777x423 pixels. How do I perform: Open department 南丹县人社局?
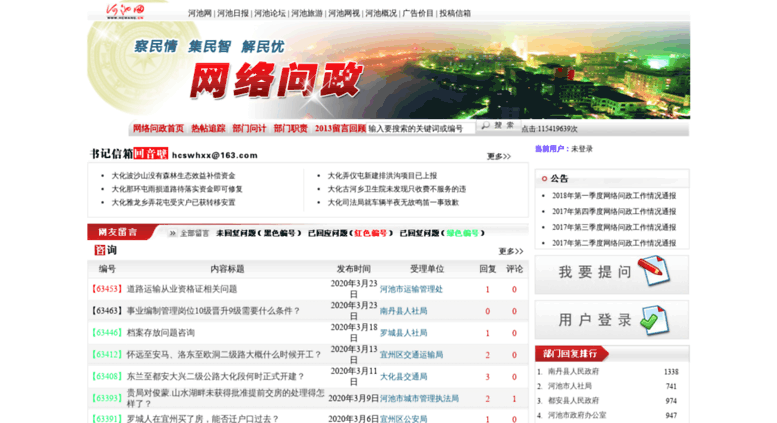pyautogui.click(x=403, y=311)
